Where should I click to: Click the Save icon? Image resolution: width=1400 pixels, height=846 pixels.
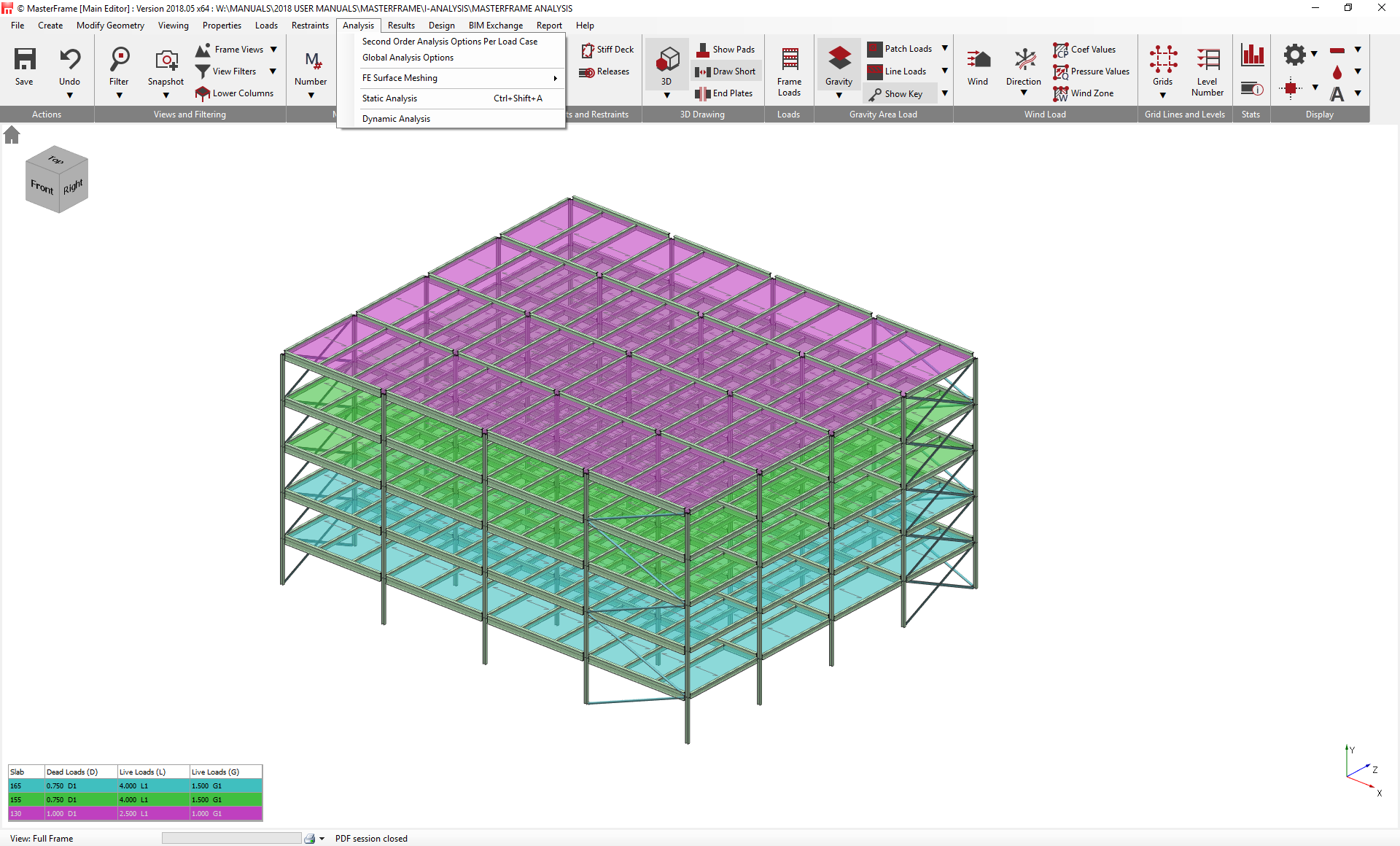click(24, 59)
